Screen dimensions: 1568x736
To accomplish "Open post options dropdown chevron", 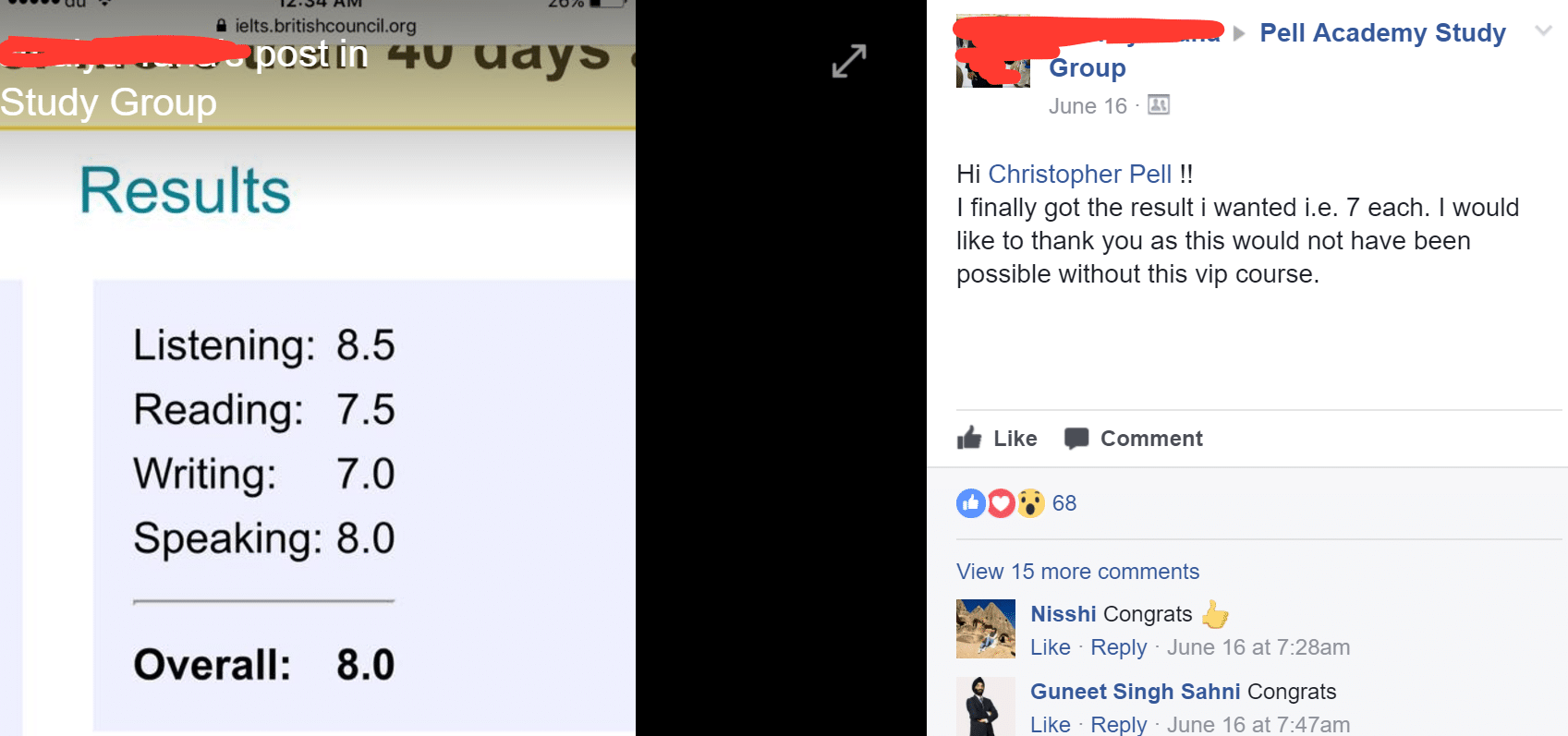I will (x=1543, y=30).
